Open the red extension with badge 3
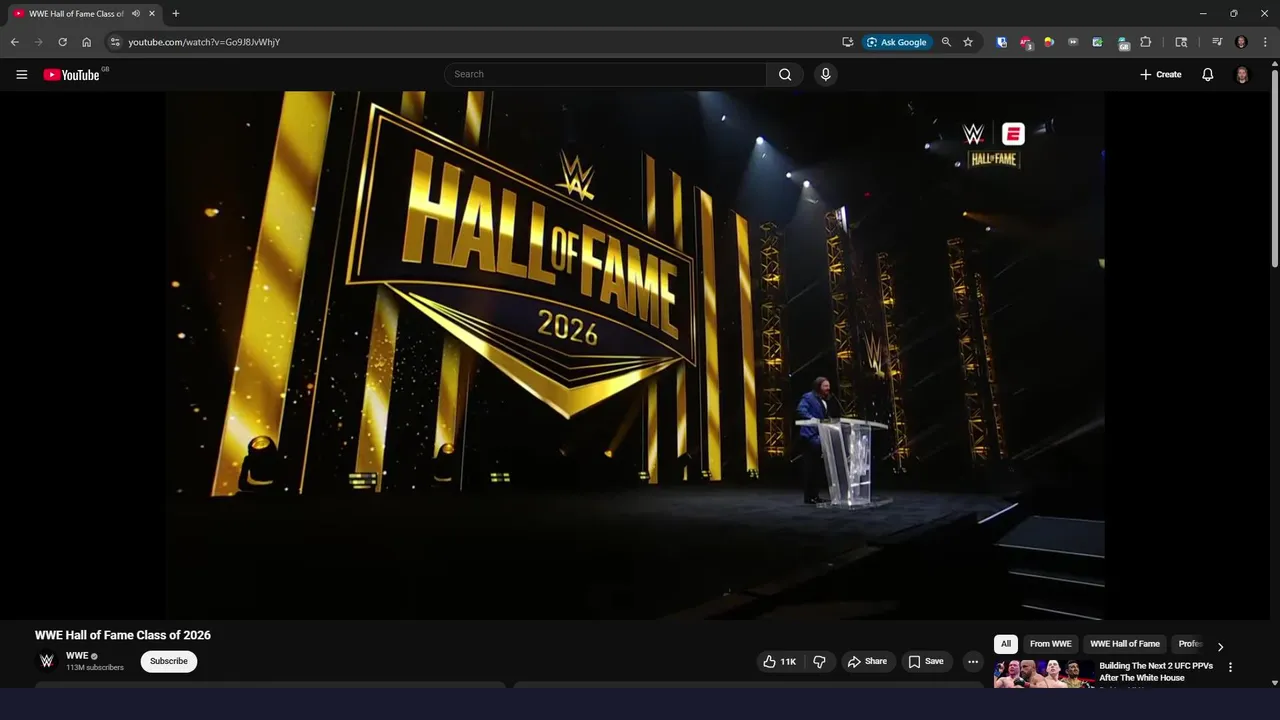1280x720 pixels. [x=1026, y=42]
